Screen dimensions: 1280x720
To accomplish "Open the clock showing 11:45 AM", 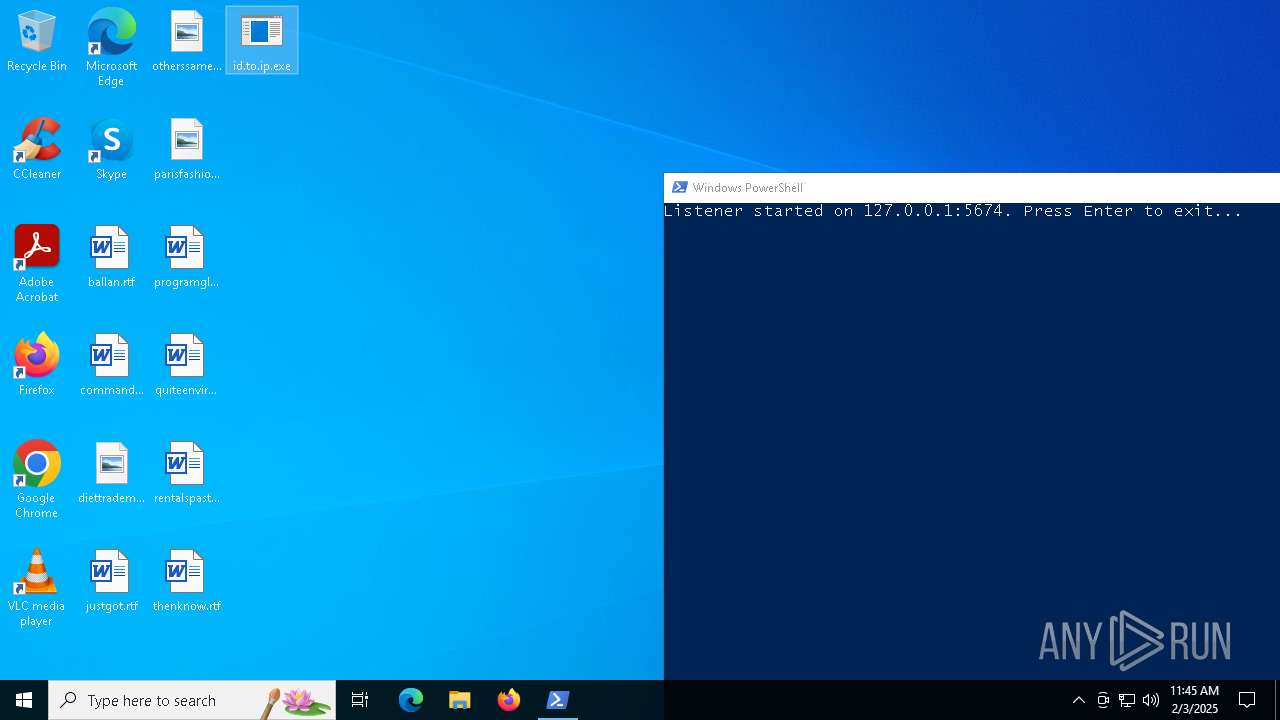I will click(x=1194, y=700).
